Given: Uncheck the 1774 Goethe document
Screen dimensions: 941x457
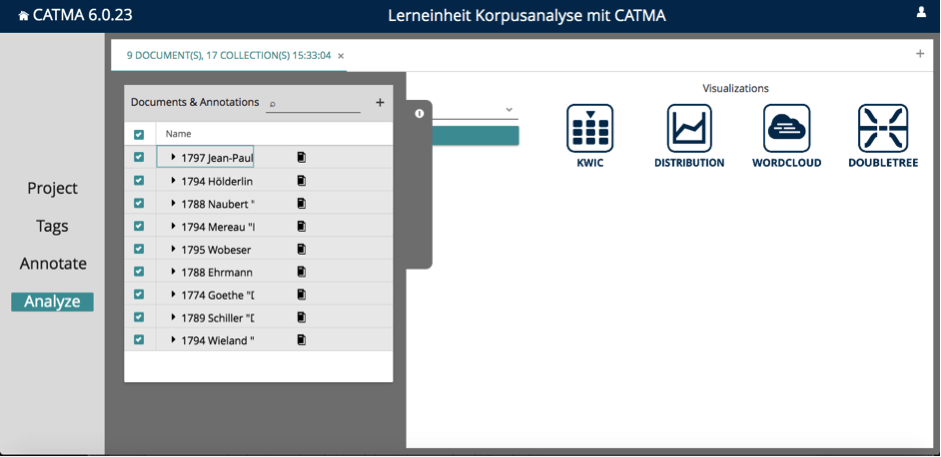Looking at the screenshot, I should click(x=139, y=294).
